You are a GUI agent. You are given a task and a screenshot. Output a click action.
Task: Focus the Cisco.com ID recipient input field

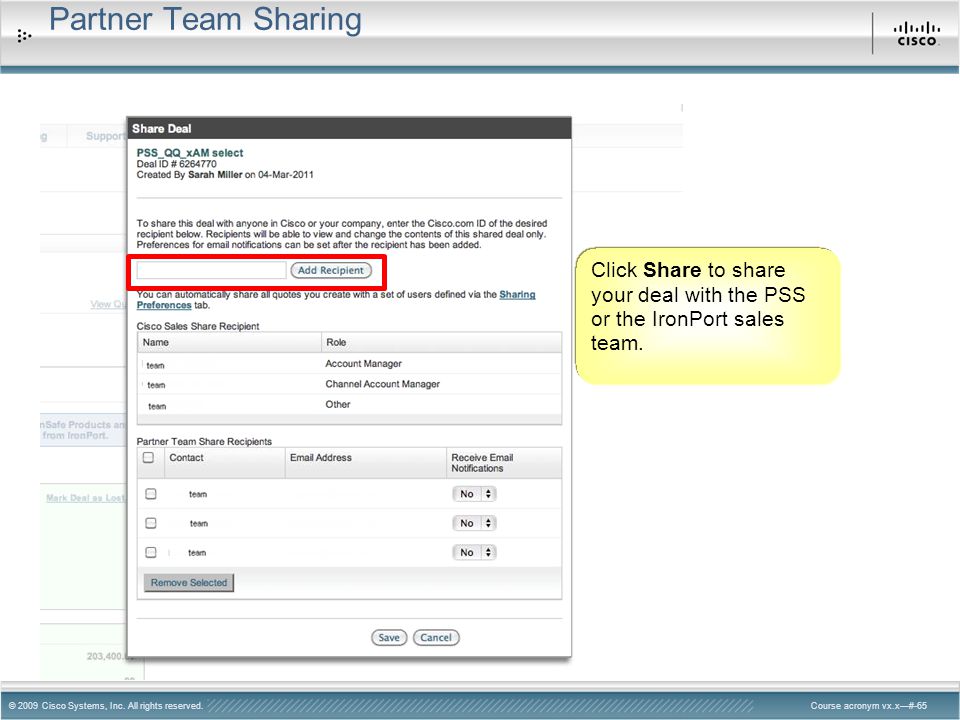point(211,270)
